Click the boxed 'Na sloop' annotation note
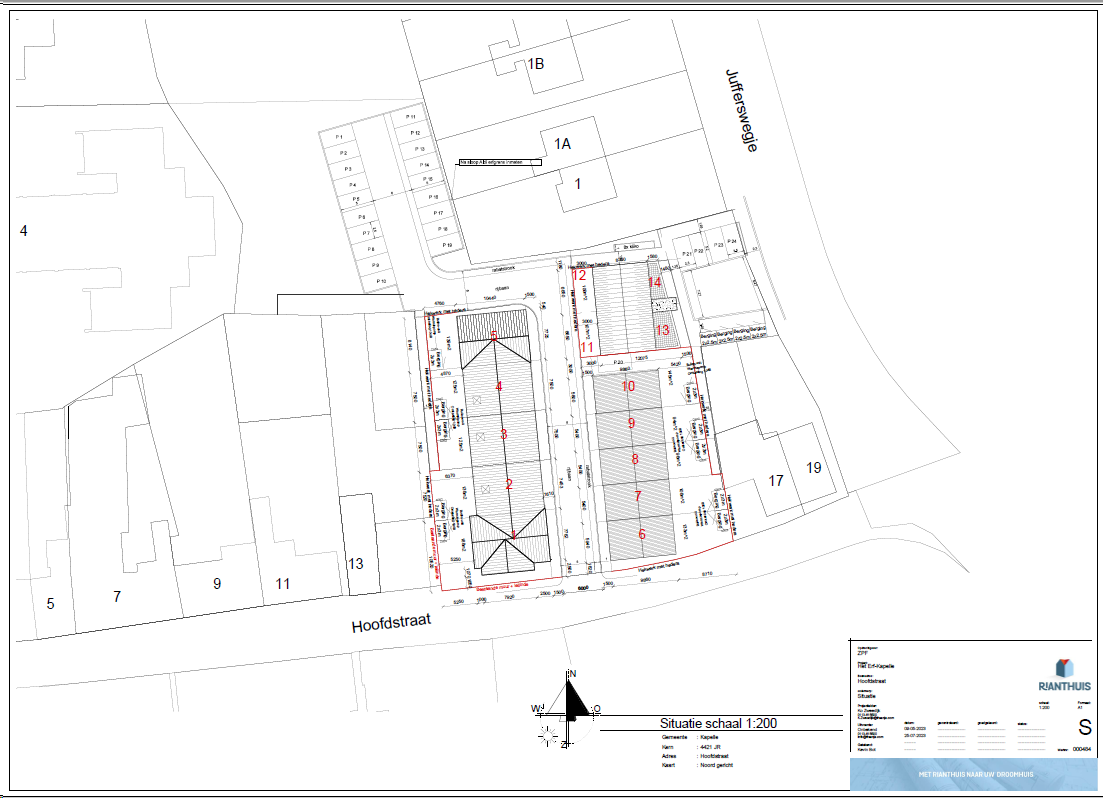This screenshot has width=1103, height=798. 499,161
